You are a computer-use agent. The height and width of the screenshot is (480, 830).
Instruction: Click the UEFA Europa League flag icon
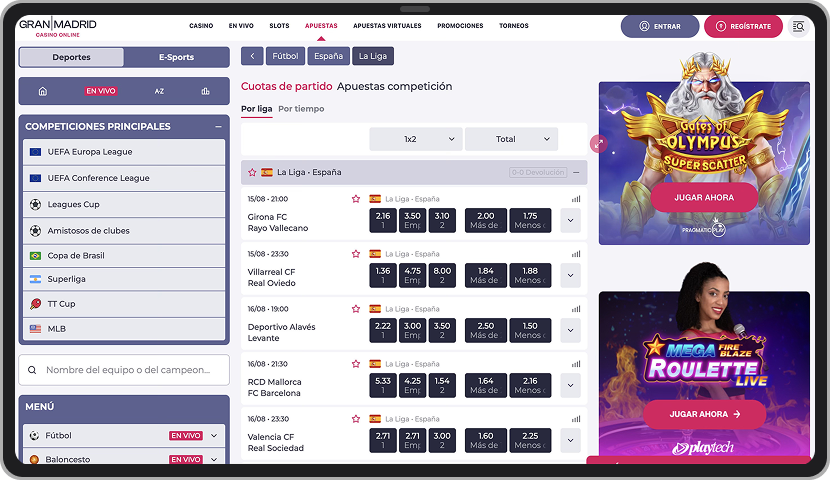[x=35, y=152]
